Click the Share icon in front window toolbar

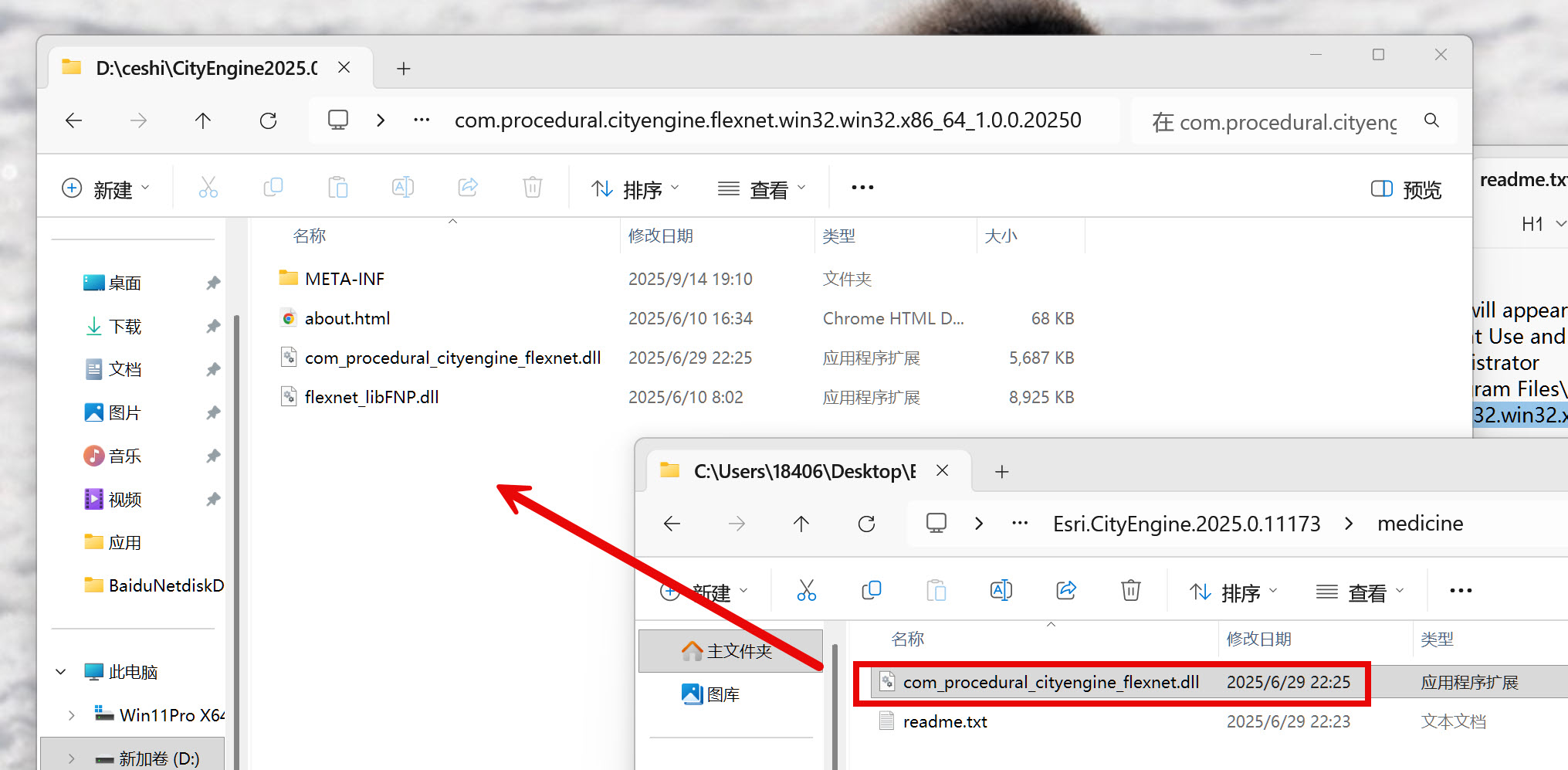[1066, 591]
